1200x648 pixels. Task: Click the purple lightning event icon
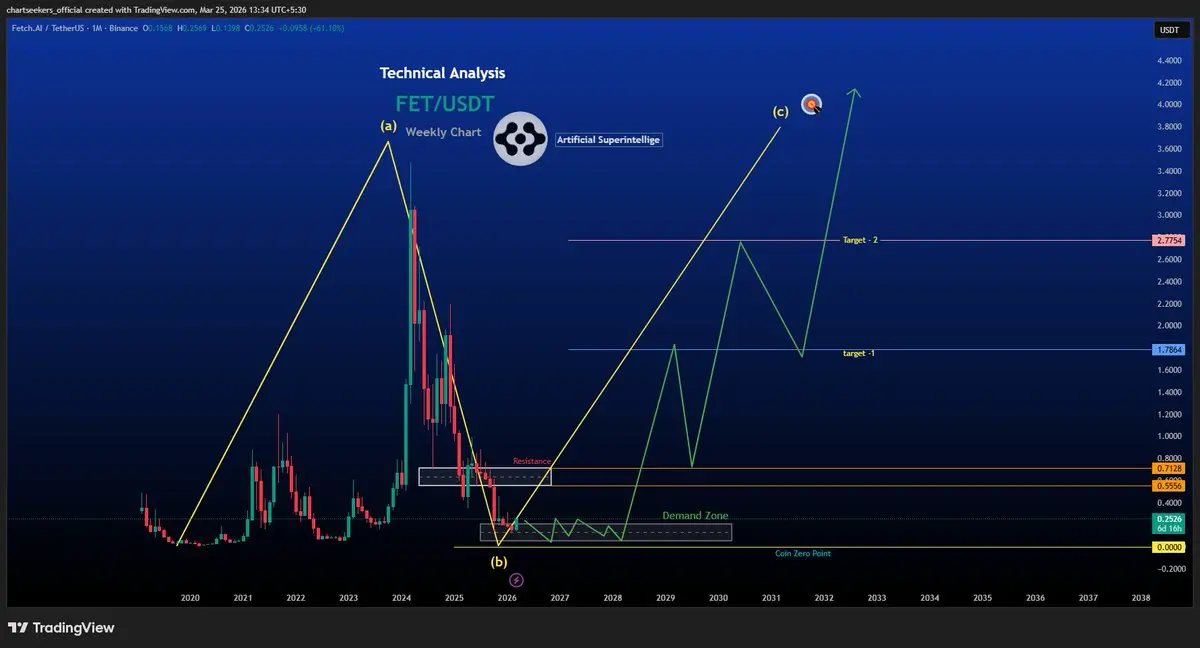pos(516,580)
